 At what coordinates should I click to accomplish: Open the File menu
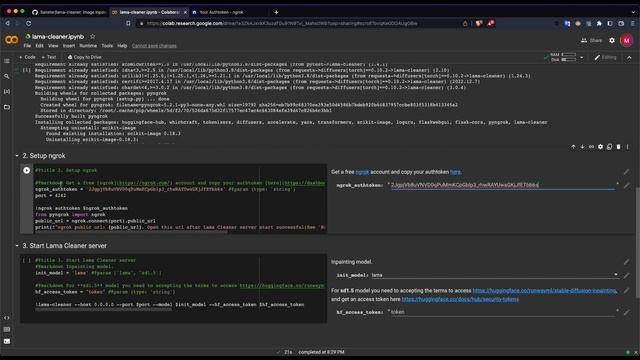coord(27,46)
